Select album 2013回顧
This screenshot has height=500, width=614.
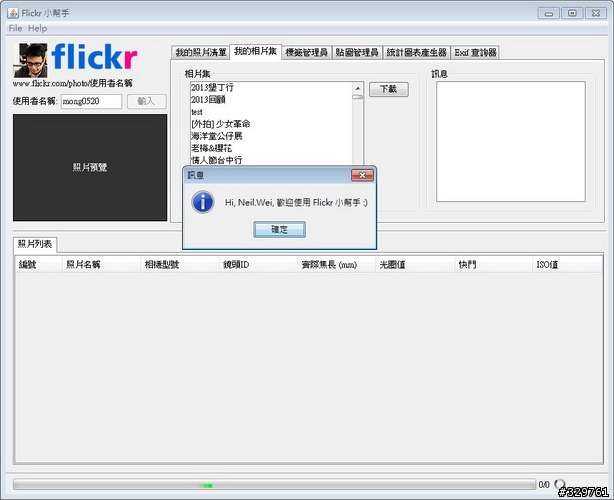pyautogui.click(x=271, y=99)
